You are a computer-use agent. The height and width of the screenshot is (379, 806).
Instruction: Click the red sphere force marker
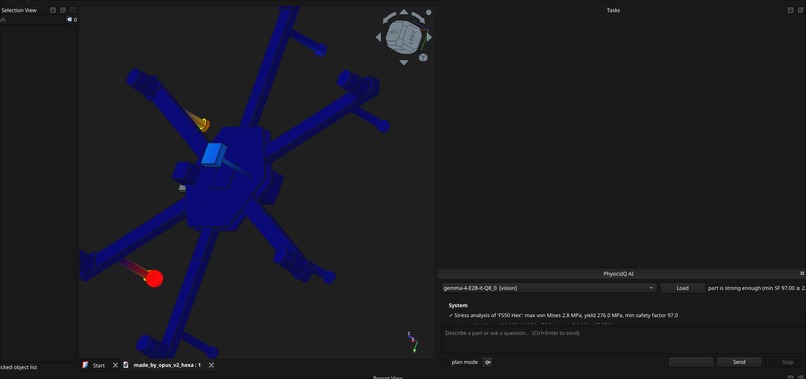pyautogui.click(x=154, y=278)
